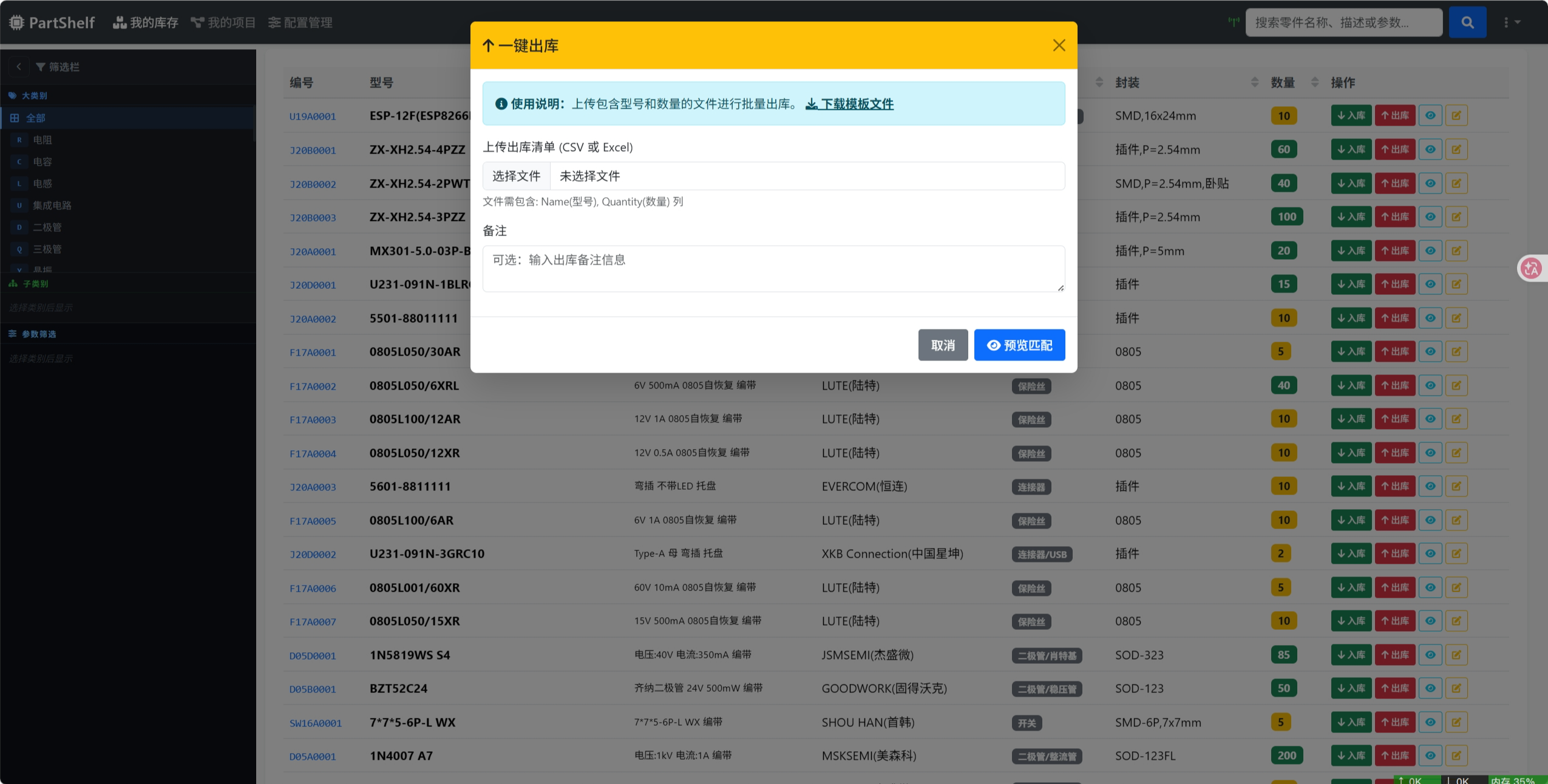Sort by 数量 column arrows
The width and height of the screenshot is (1548, 784).
[x=1315, y=82]
